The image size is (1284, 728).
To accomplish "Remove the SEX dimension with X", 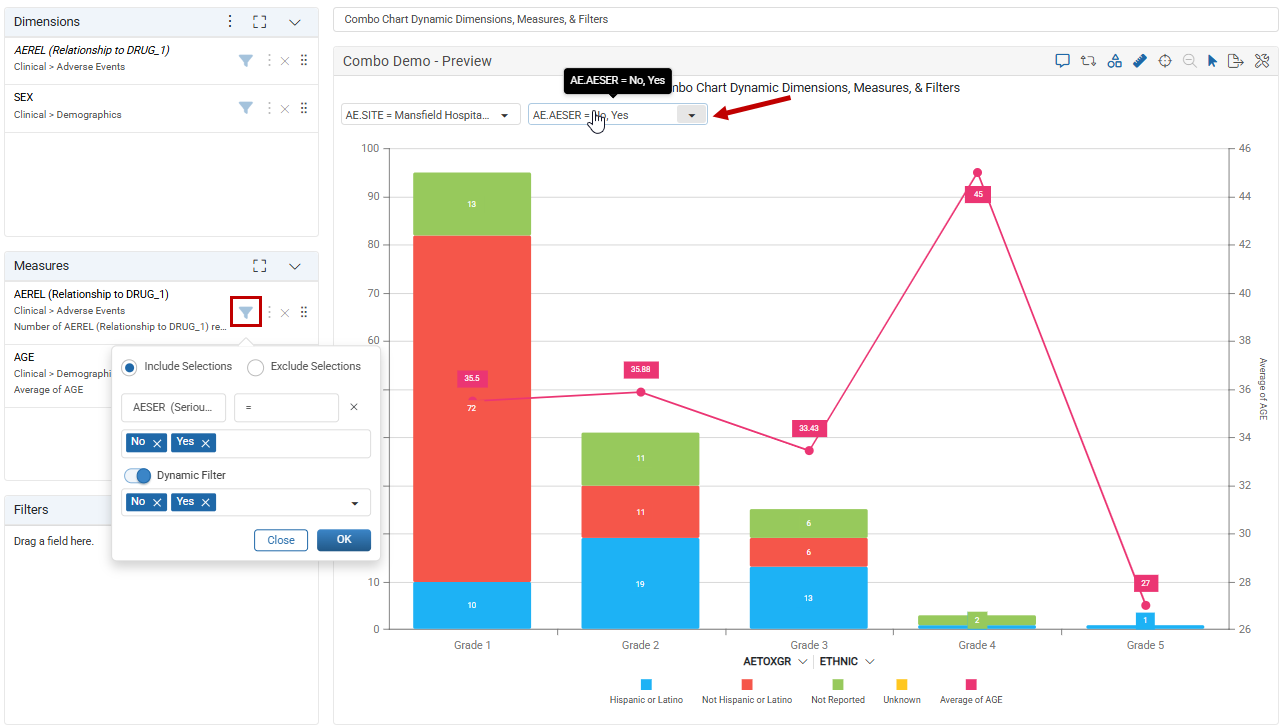I will (x=285, y=108).
